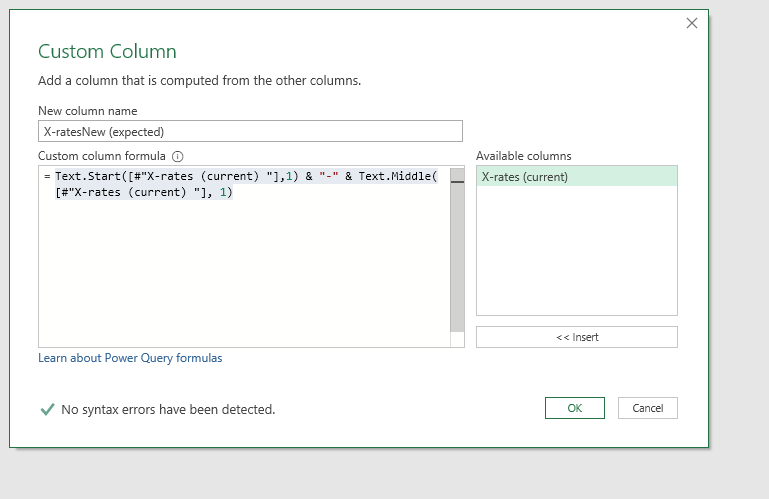Click the 'Custom column formula' label

click(102, 156)
